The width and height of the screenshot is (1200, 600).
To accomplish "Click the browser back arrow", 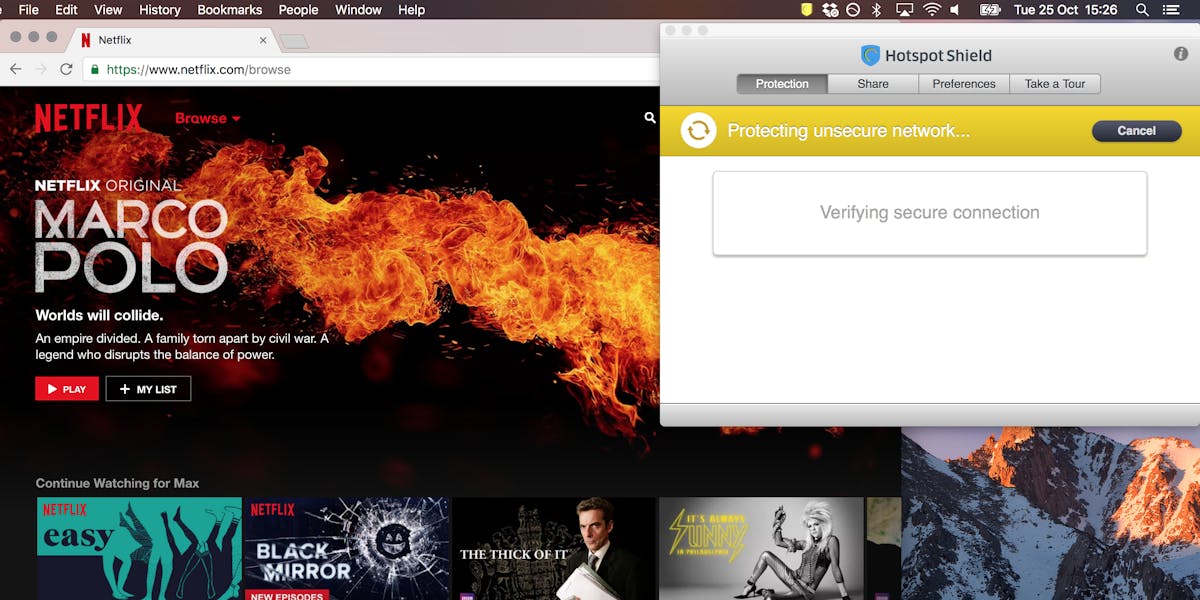I will (15, 69).
